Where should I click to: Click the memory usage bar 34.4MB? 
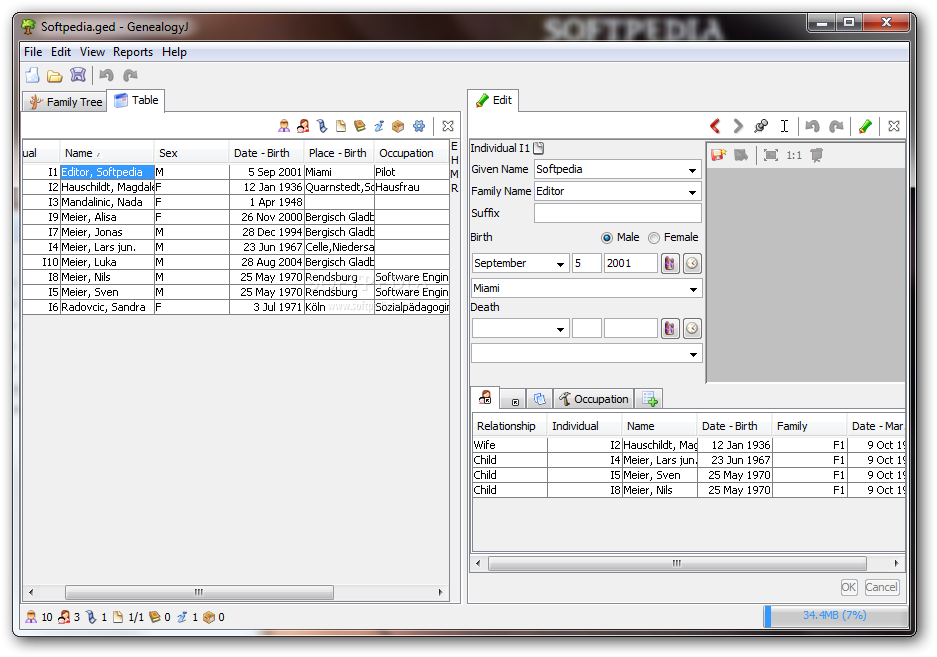pos(835,616)
